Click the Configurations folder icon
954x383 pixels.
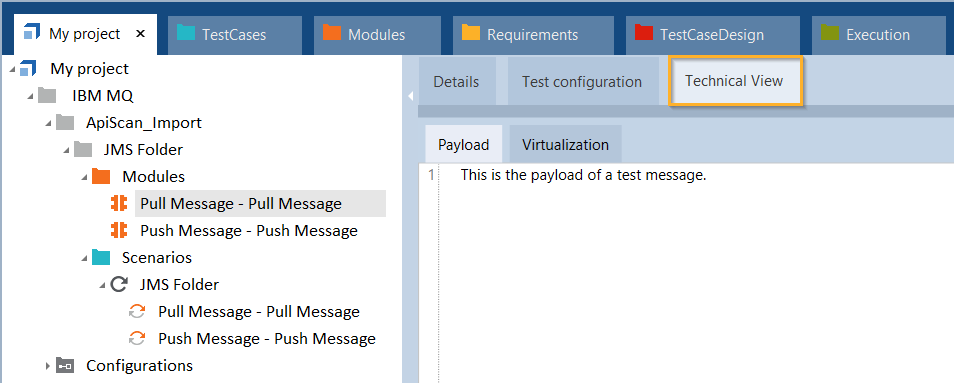(x=64, y=365)
